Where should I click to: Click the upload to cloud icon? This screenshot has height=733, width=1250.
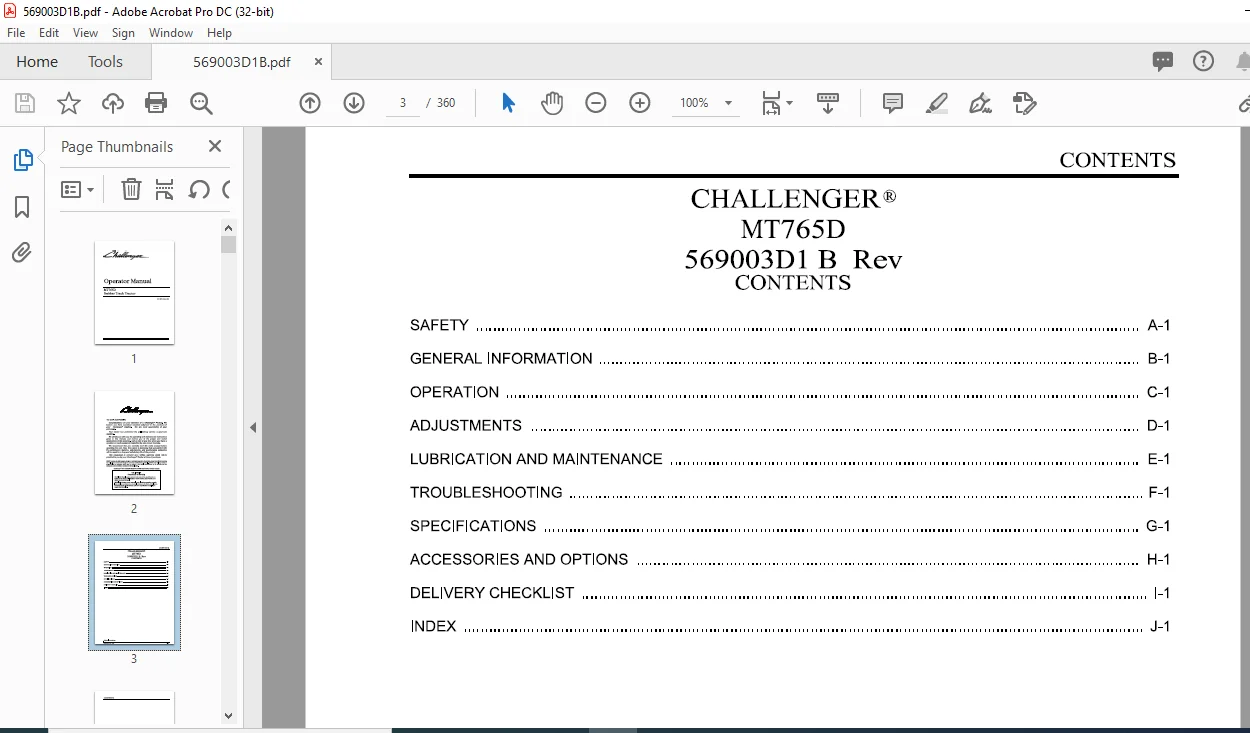113,103
